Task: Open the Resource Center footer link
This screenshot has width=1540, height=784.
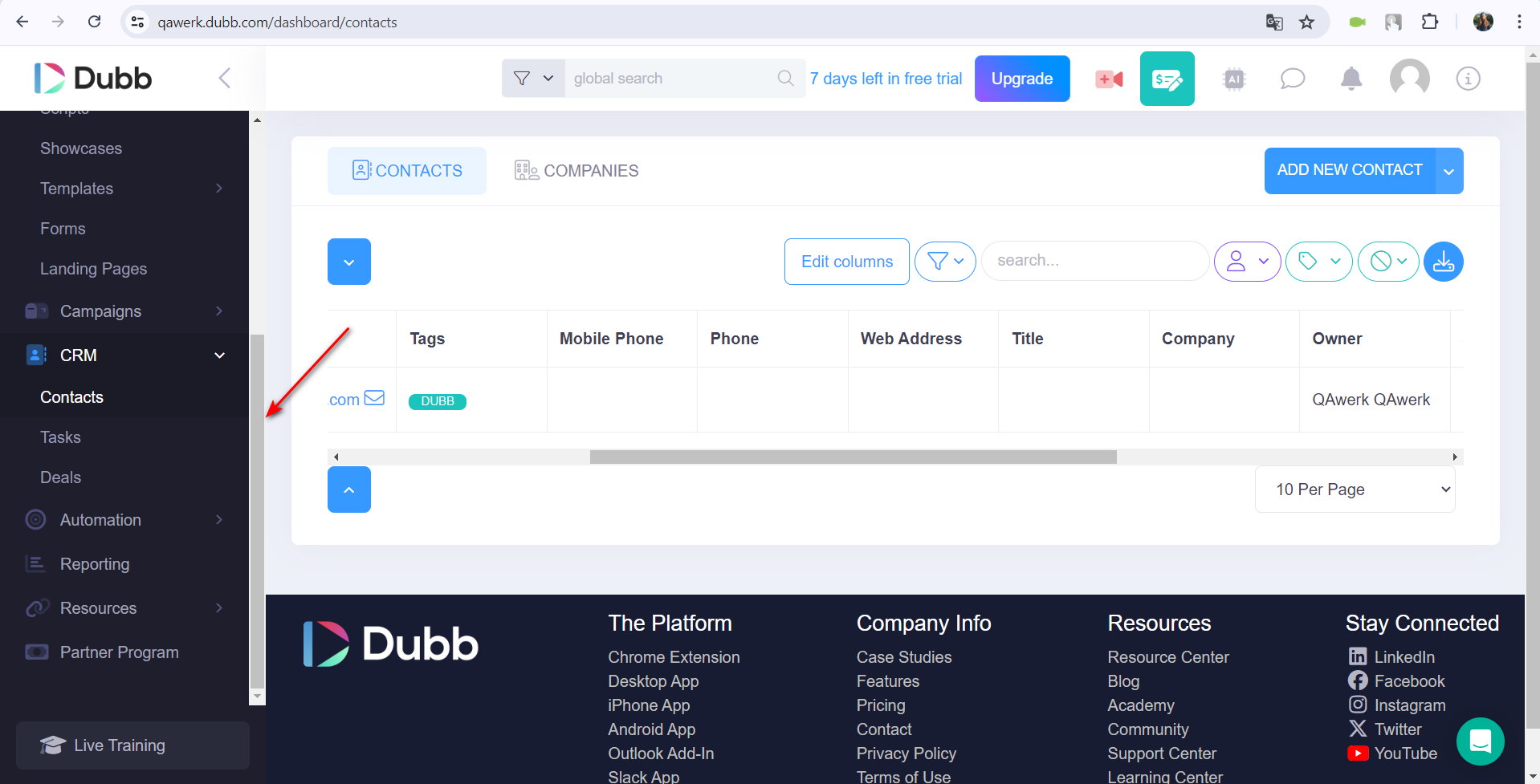Action: point(1168,657)
